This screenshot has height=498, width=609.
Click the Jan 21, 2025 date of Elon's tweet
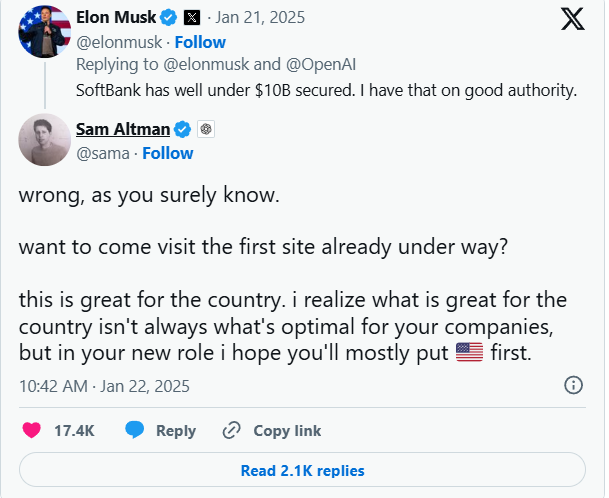pos(260,17)
